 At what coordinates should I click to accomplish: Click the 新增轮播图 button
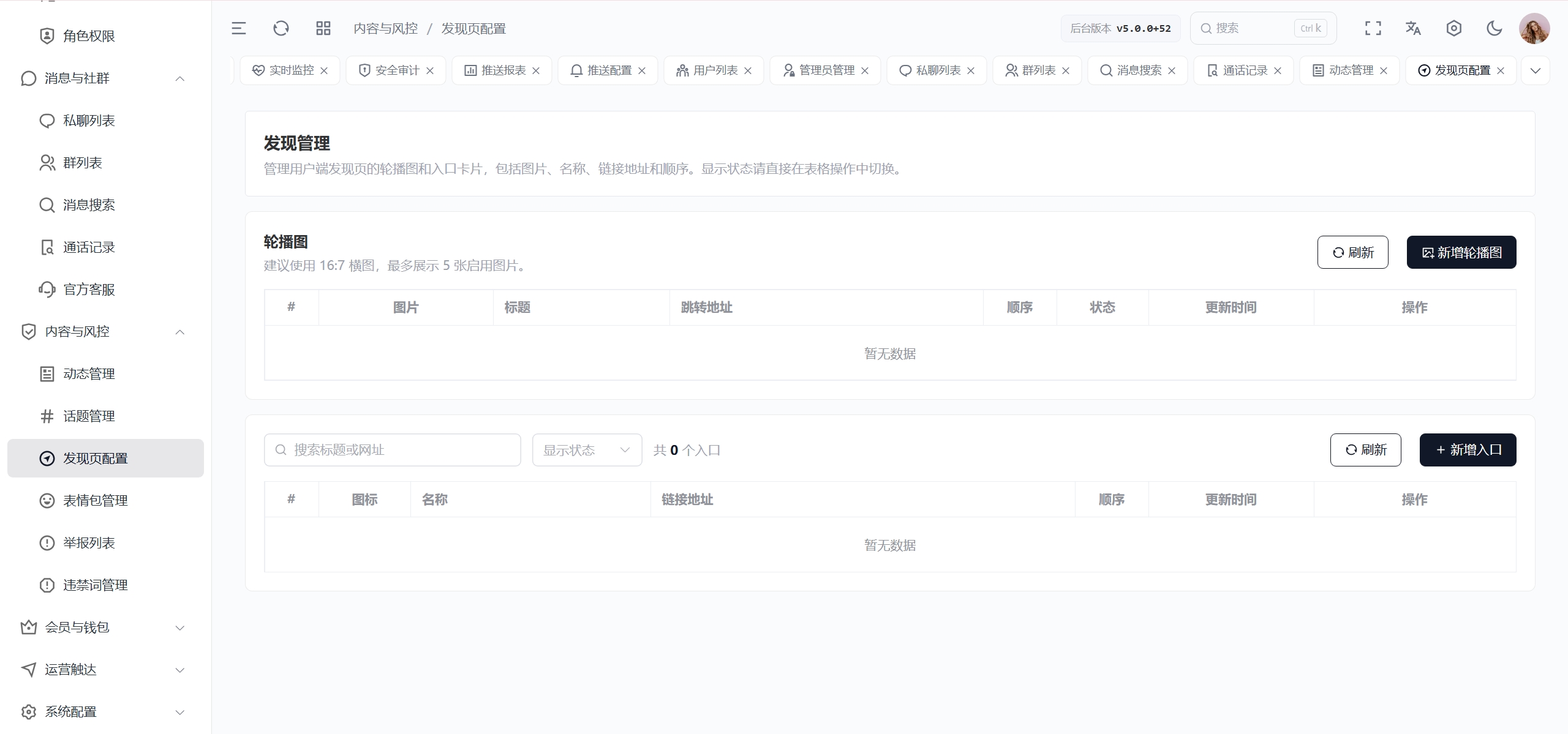1461,252
